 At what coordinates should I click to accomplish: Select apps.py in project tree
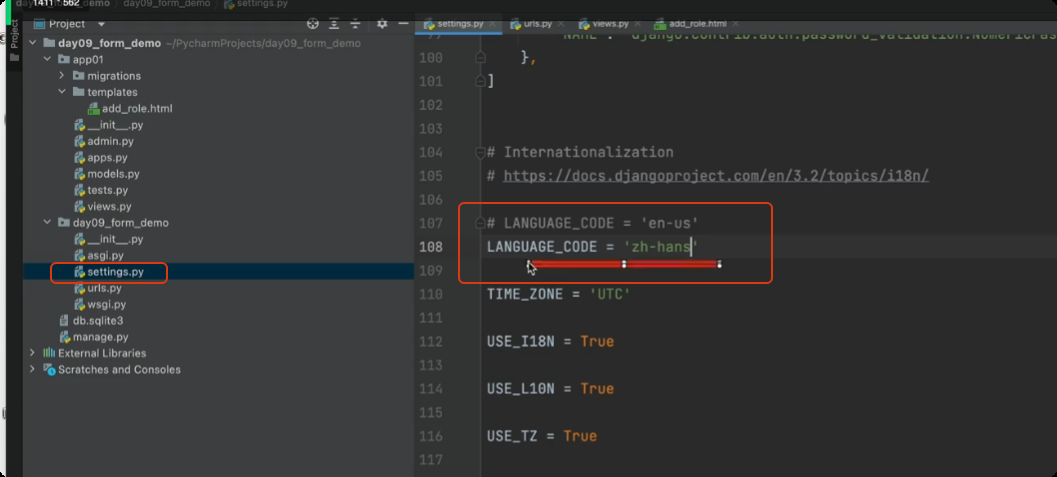(101, 158)
